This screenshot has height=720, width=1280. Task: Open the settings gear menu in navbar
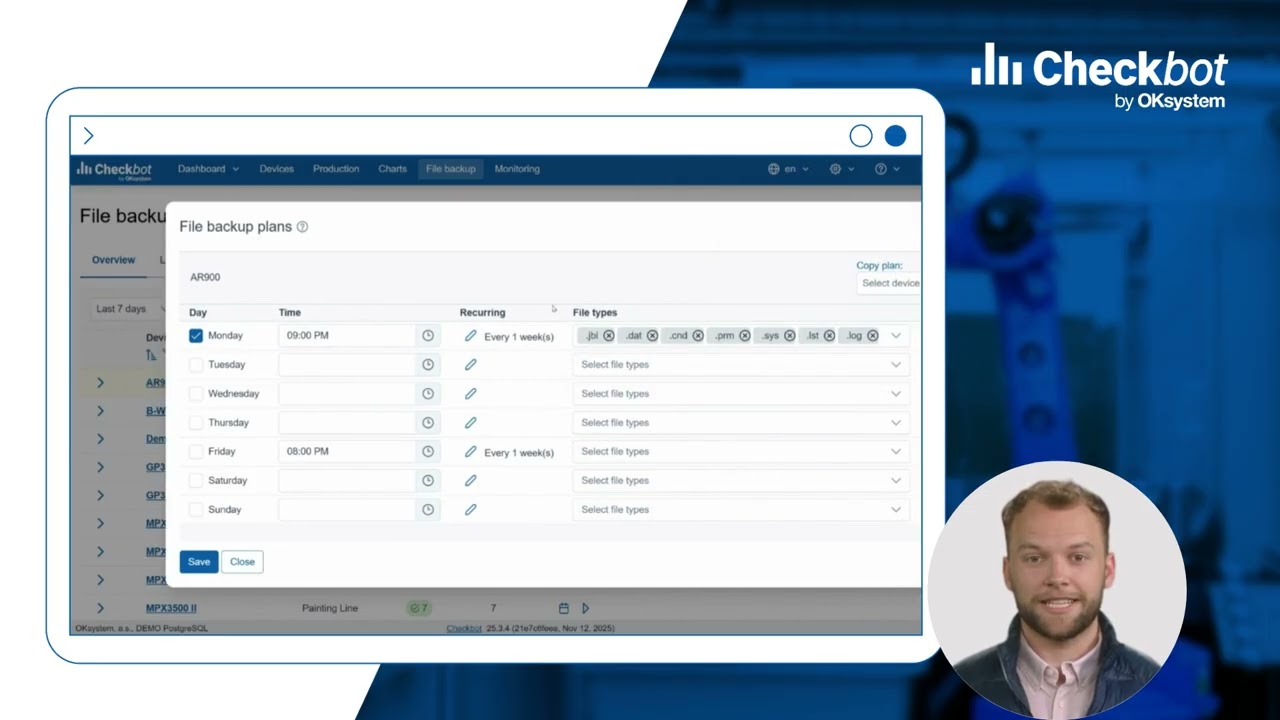pos(840,169)
